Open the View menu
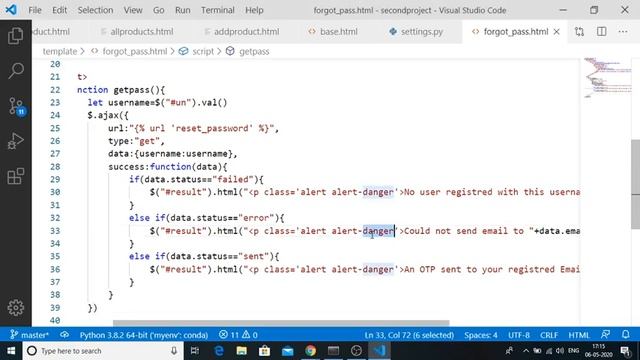This screenshot has width=640, height=360. (x=133, y=10)
